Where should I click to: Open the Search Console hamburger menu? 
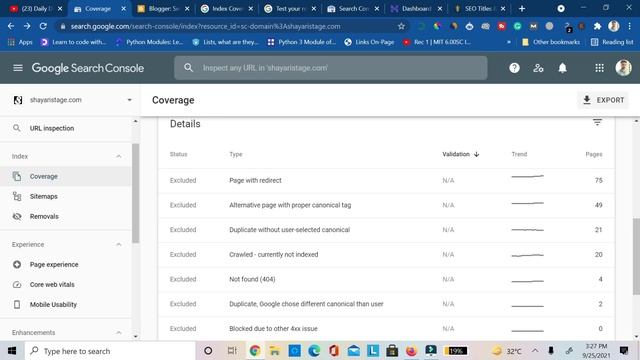coord(18,68)
